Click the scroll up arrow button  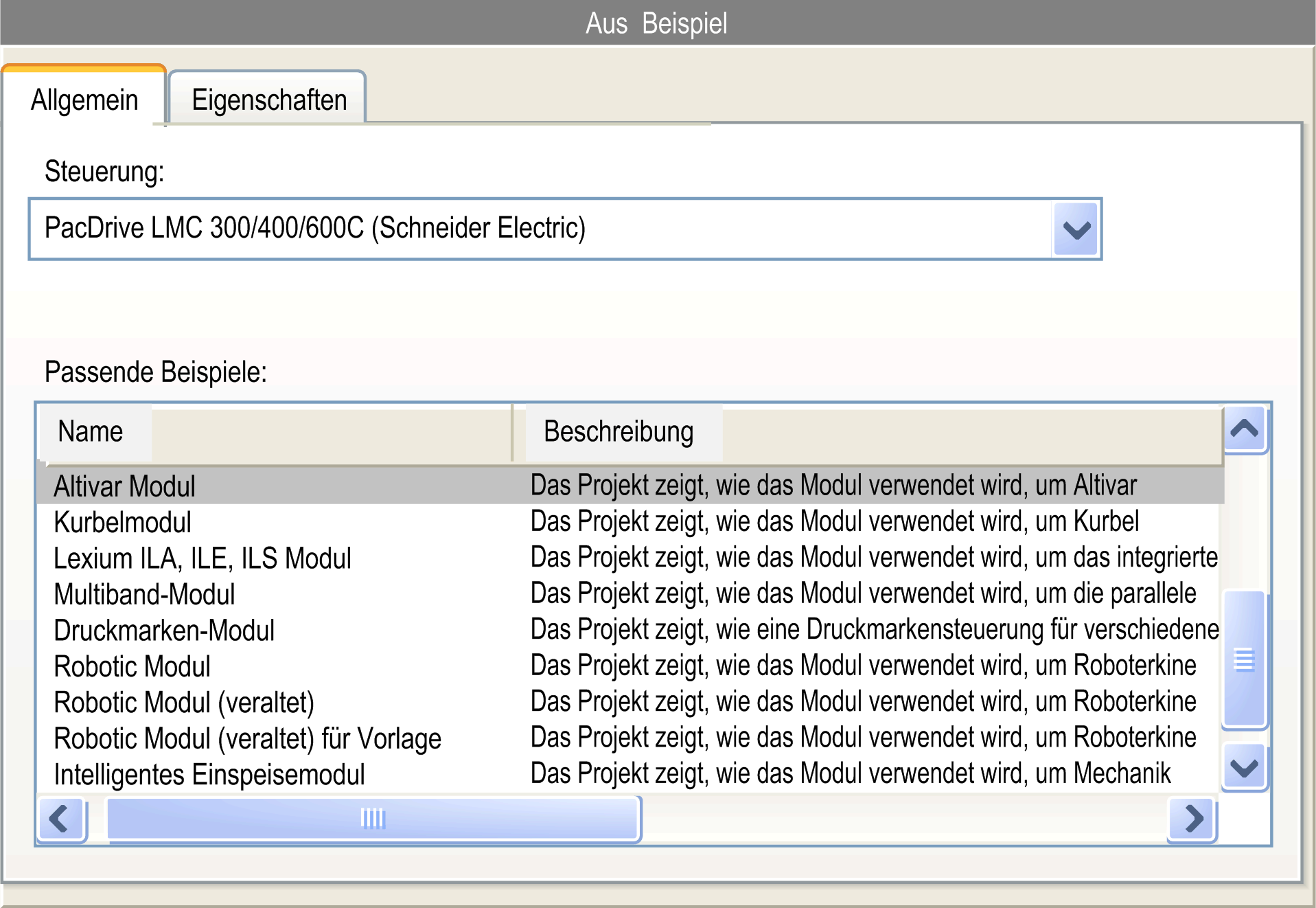point(1245,429)
